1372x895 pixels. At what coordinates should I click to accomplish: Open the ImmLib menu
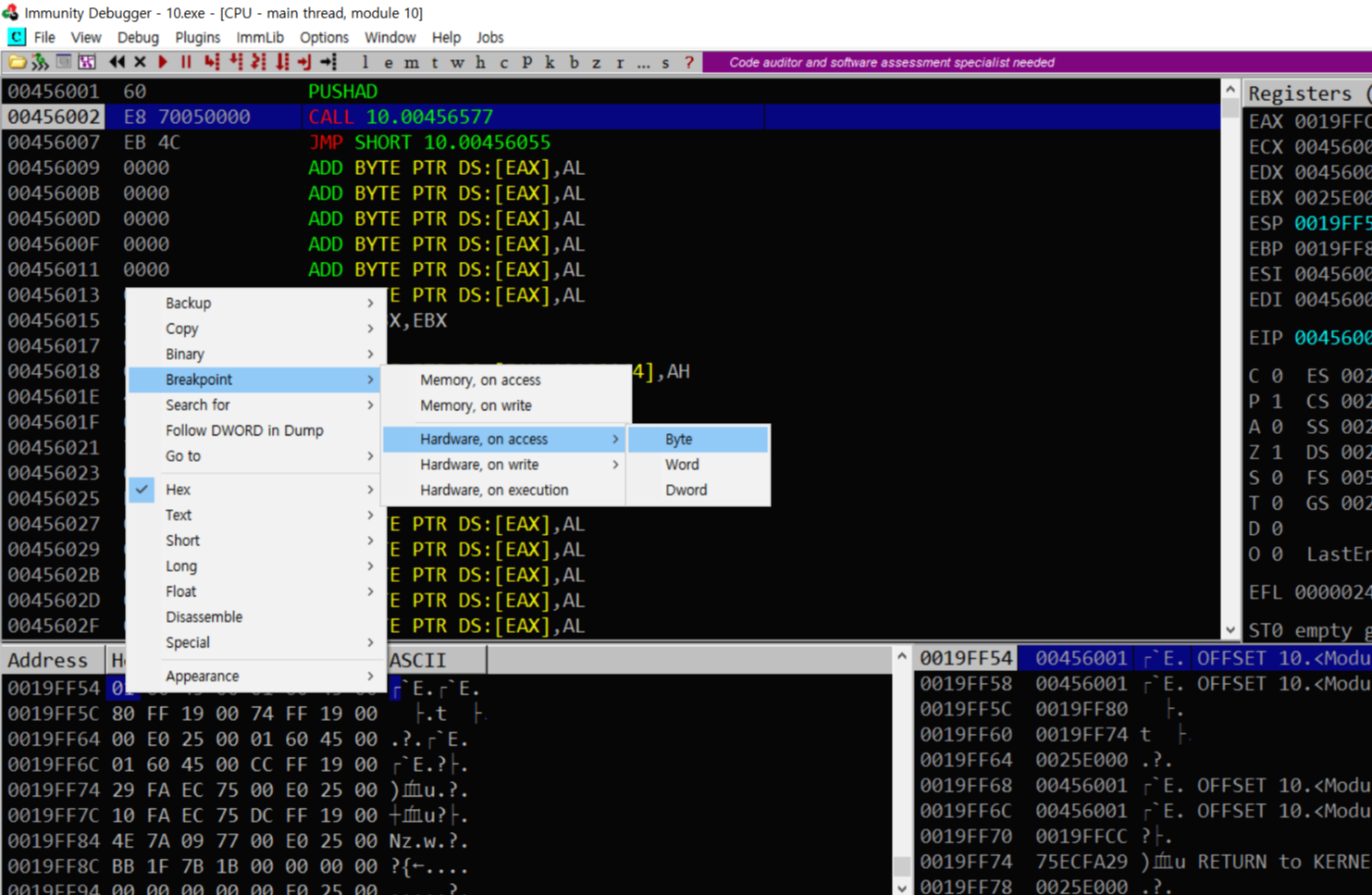[x=260, y=38]
